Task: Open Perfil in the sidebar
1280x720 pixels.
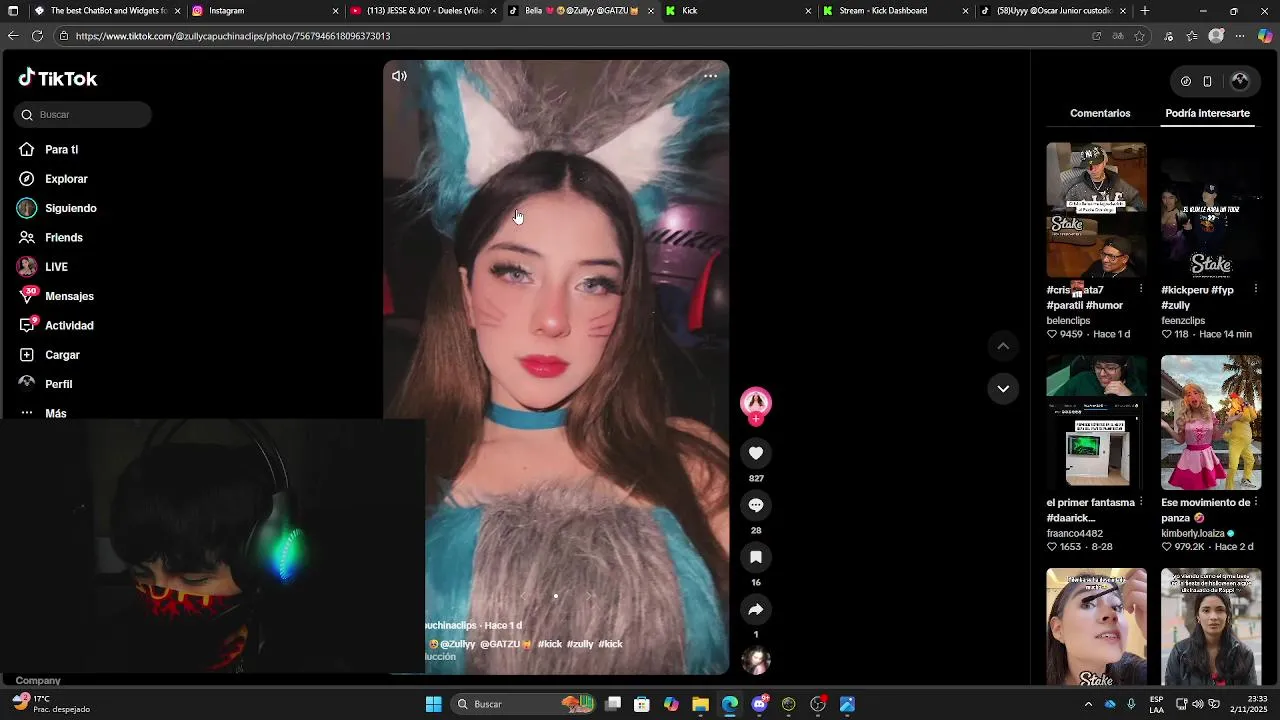Action: [58, 384]
